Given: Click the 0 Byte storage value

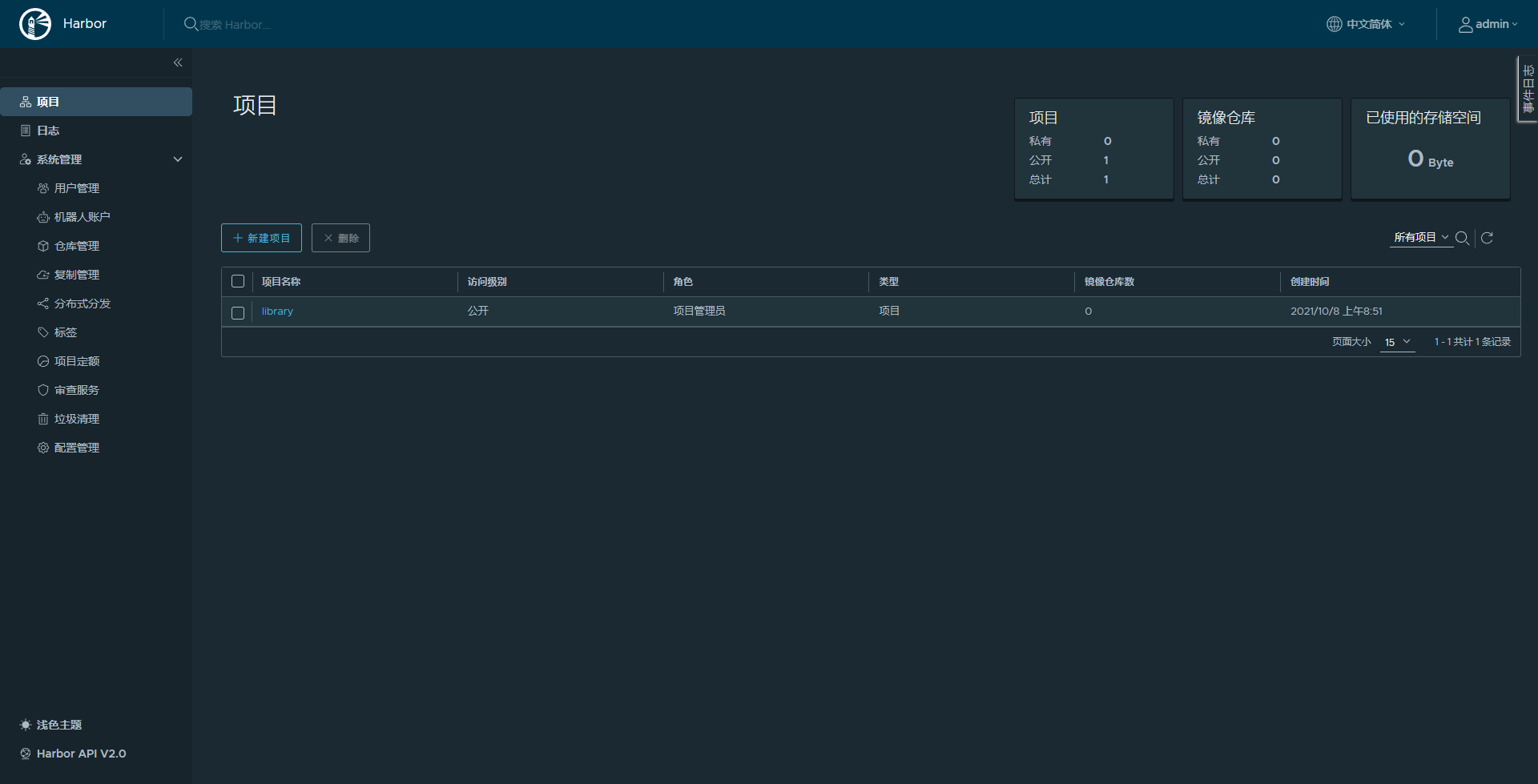Looking at the screenshot, I should (x=1431, y=159).
